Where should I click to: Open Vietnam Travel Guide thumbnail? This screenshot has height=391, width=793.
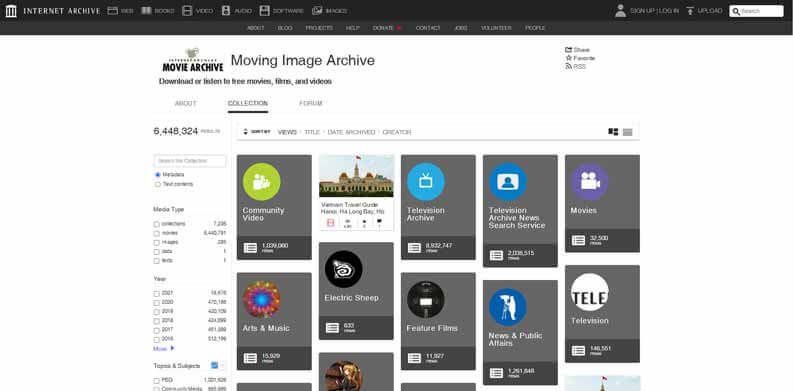pos(356,176)
